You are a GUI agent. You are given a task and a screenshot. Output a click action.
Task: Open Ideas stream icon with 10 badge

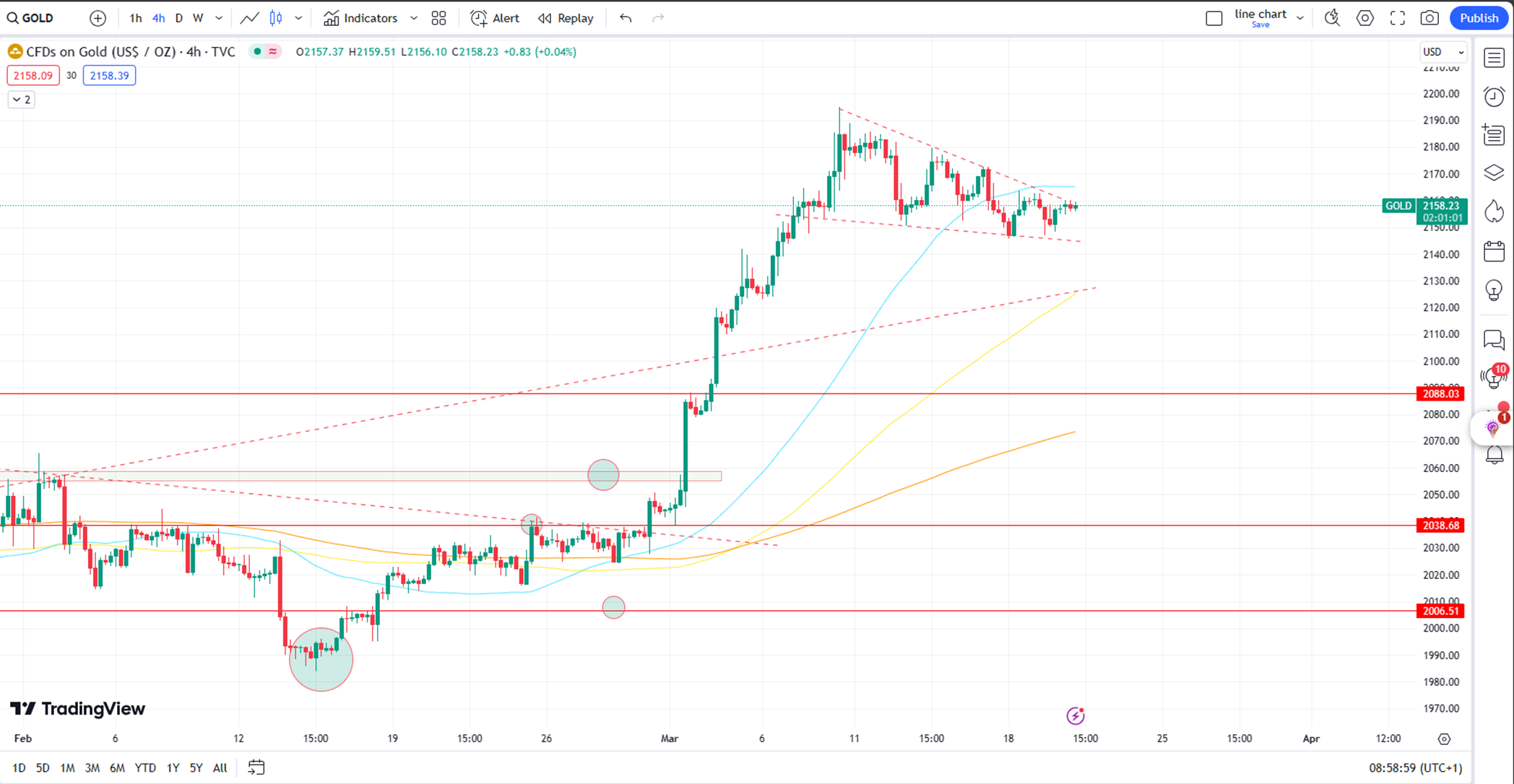(1494, 377)
